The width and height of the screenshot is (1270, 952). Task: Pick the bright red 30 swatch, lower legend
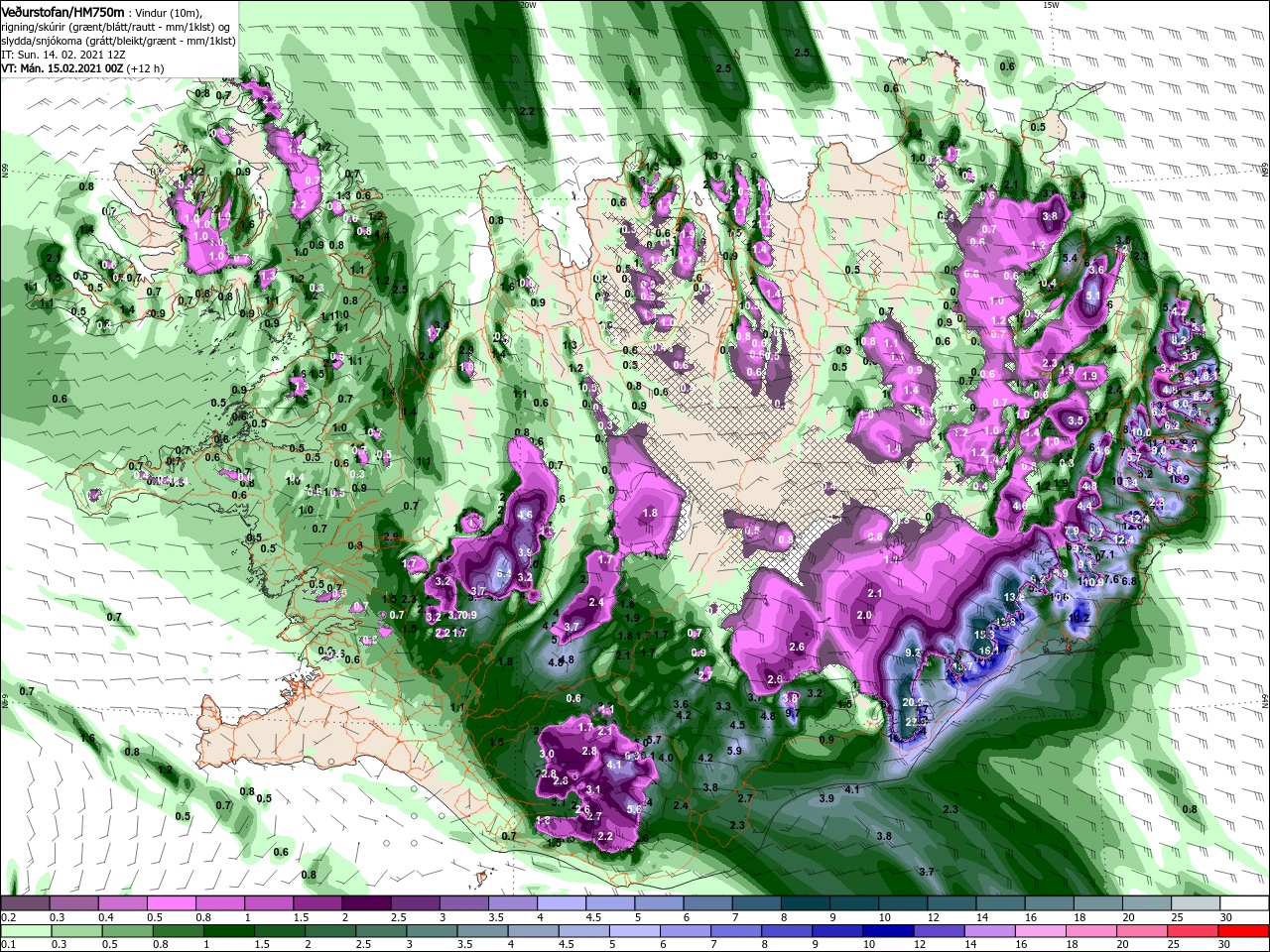coord(1245,930)
